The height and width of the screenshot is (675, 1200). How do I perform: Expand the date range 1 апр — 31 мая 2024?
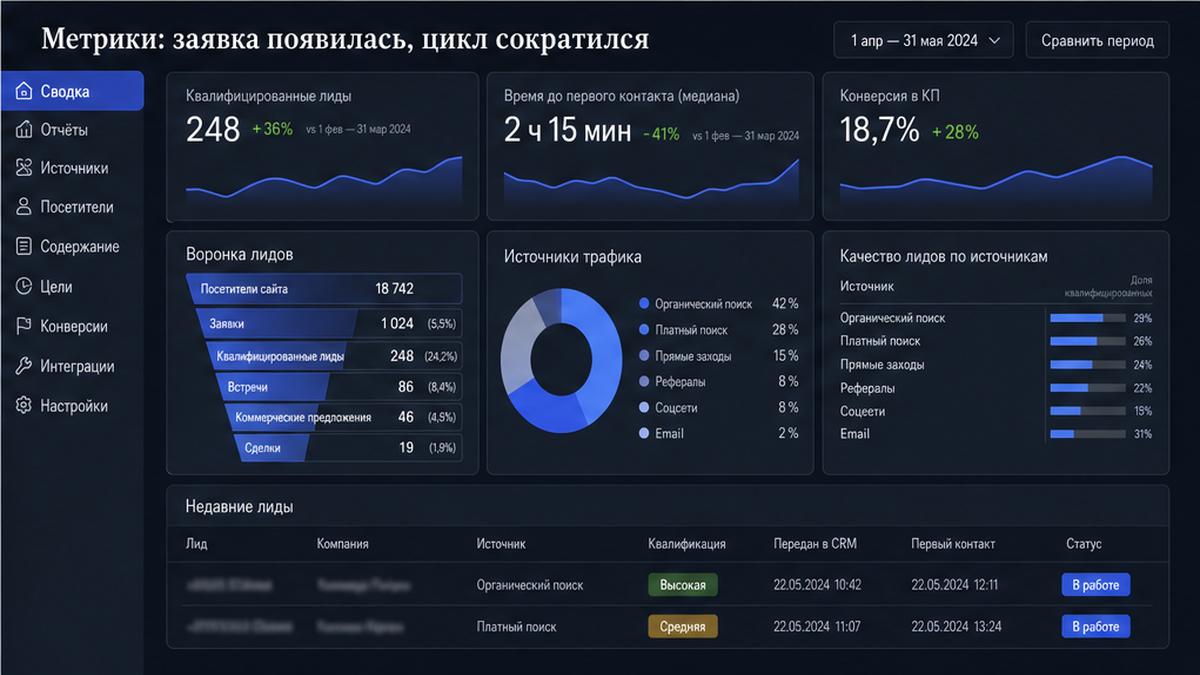point(923,41)
